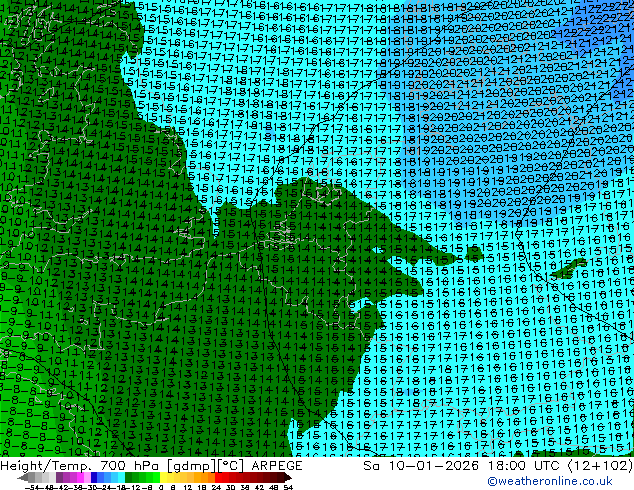Click the Height/Temp. 700 hPa title
The image size is (634, 490).
(81, 466)
